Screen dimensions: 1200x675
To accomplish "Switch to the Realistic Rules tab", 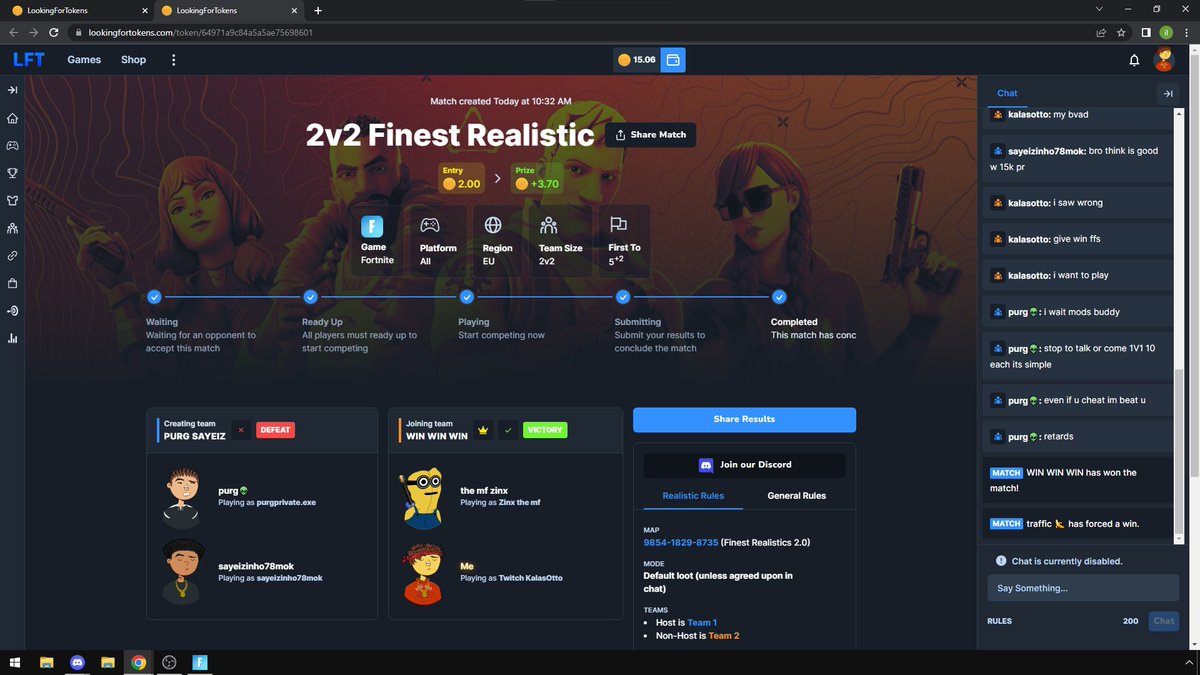I will pos(694,495).
